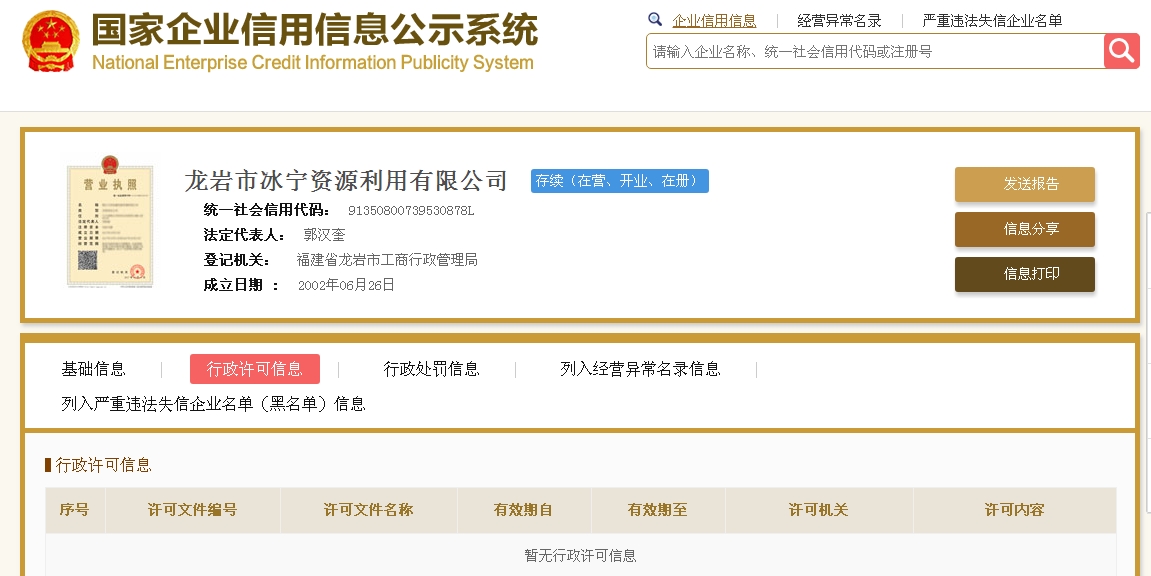
Task: Click the red search magnifier button
Action: (1122, 51)
